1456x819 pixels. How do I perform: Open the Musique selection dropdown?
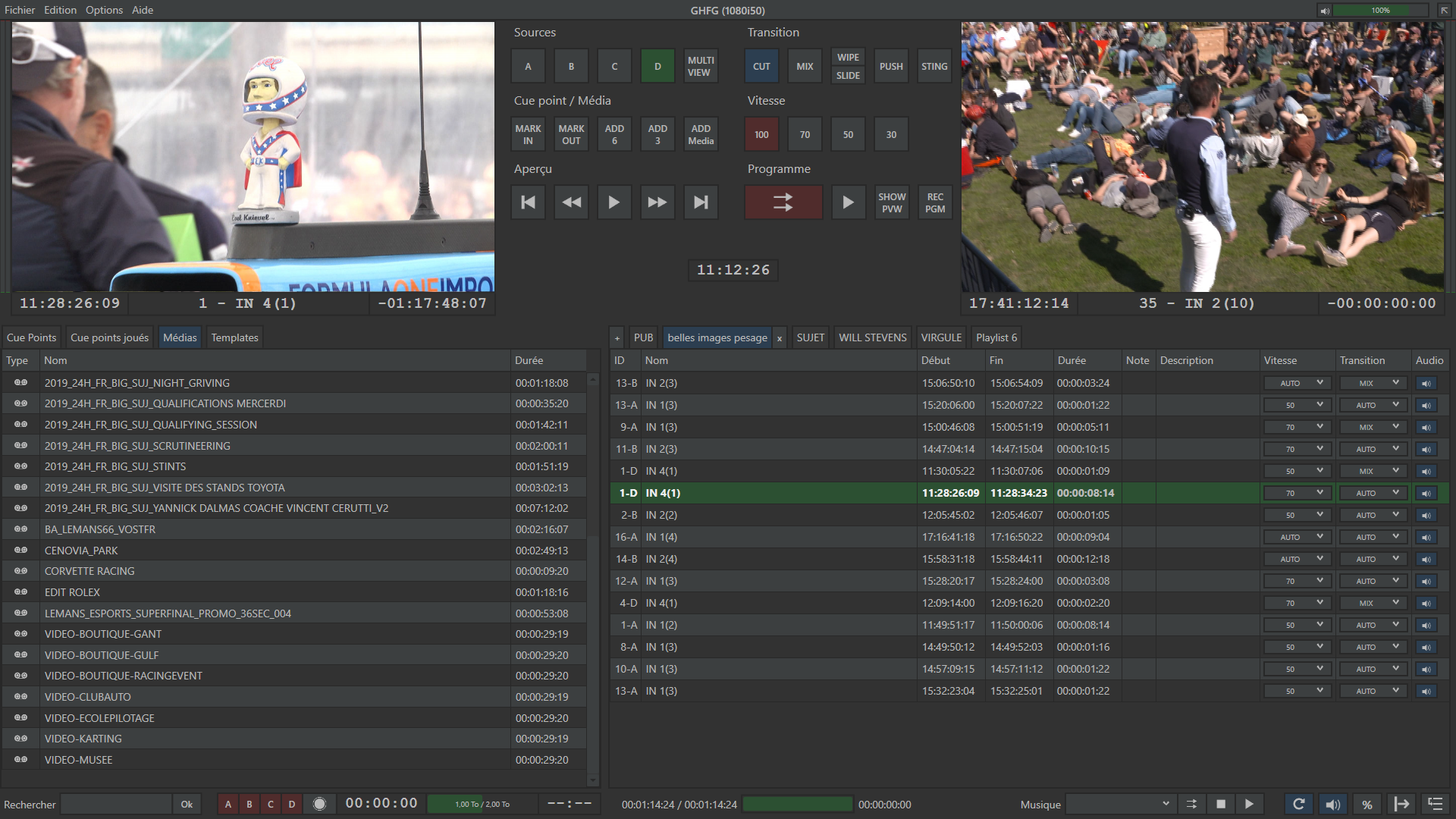point(1120,804)
